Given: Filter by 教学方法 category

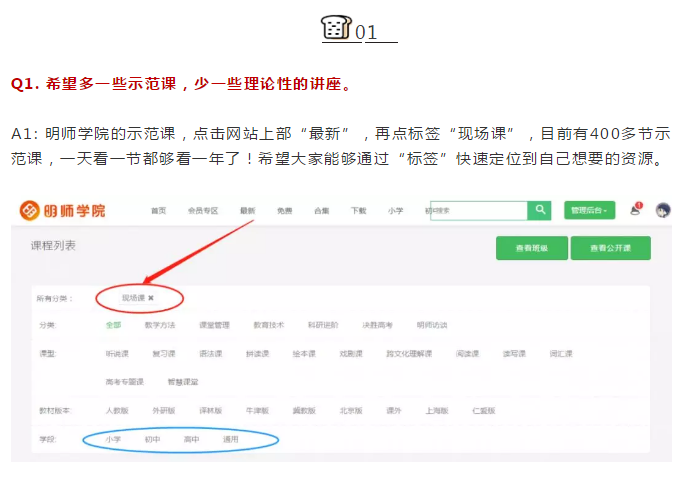Looking at the screenshot, I should pyautogui.click(x=160, y=325).
